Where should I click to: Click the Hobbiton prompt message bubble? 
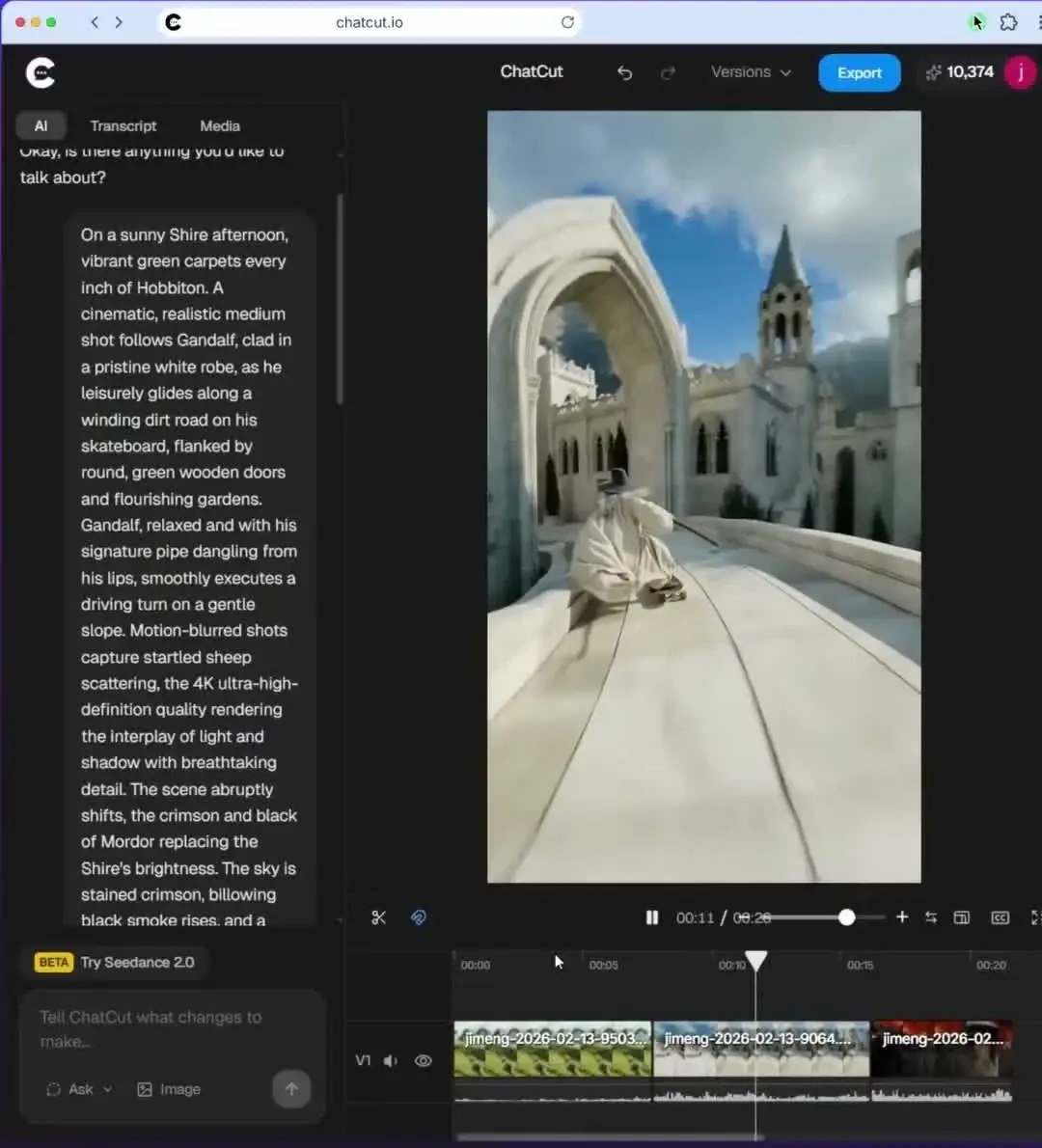[x=190, y=568]
